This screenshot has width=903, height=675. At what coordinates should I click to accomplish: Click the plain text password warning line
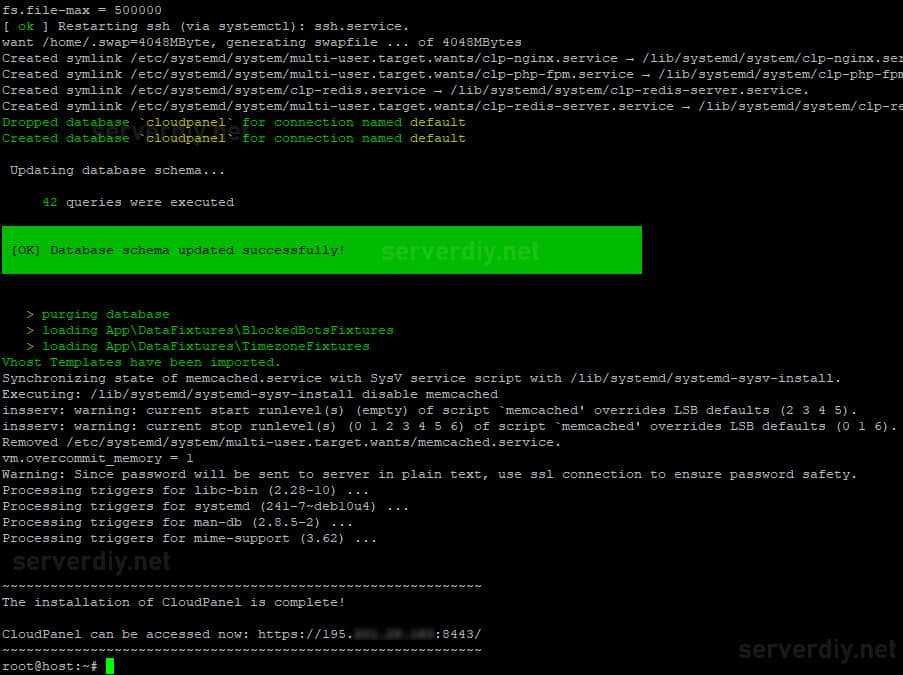429,474
